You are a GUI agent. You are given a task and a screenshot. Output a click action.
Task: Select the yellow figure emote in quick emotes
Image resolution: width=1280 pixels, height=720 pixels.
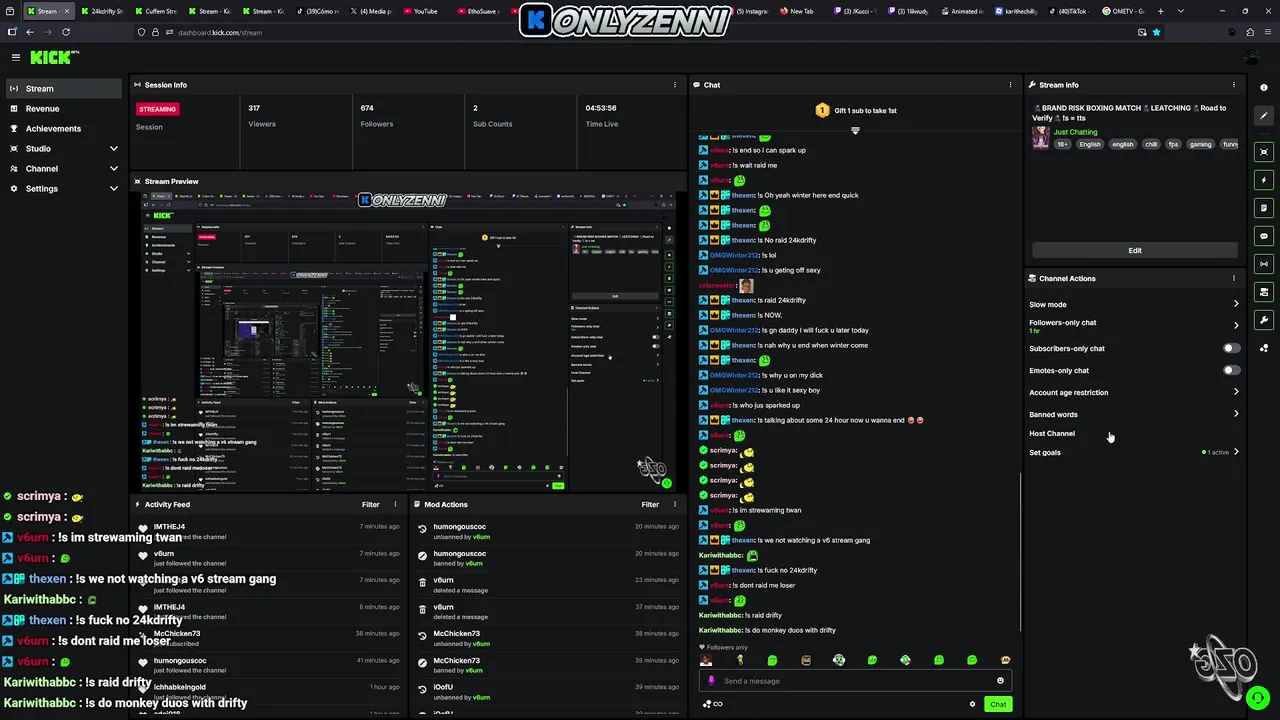tap(739, 660)
